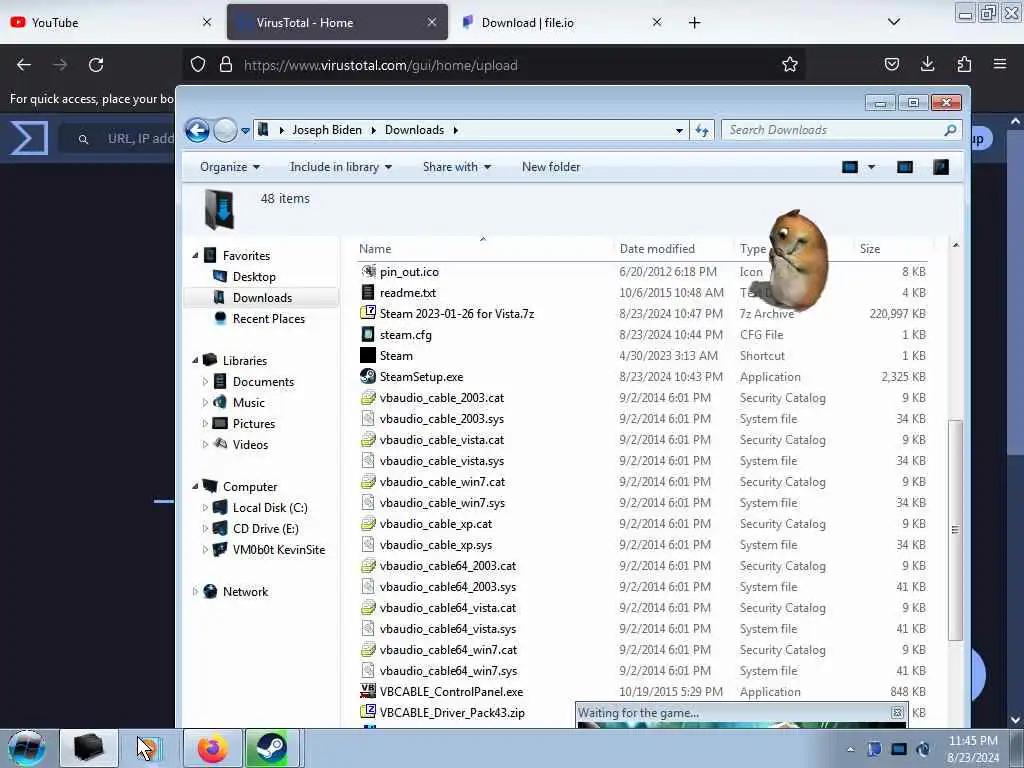Screen dimensions: 1024x768
Task: Open the Share with menu
Action: click(456, 167)
